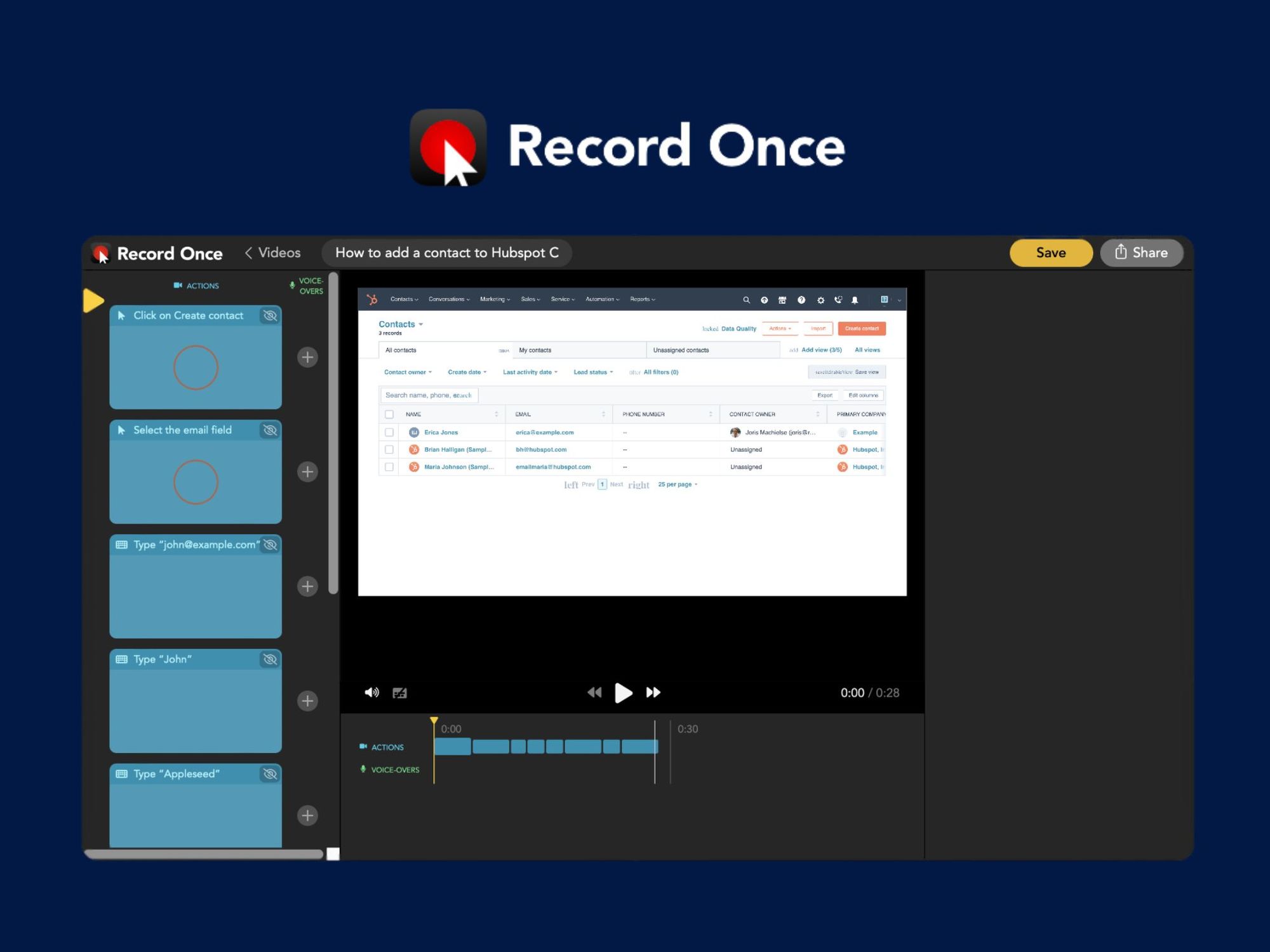Image resolution: width=1270 pixels, height=952 pixels.
Task: Add step after Type "John" action
Action: 307,701
